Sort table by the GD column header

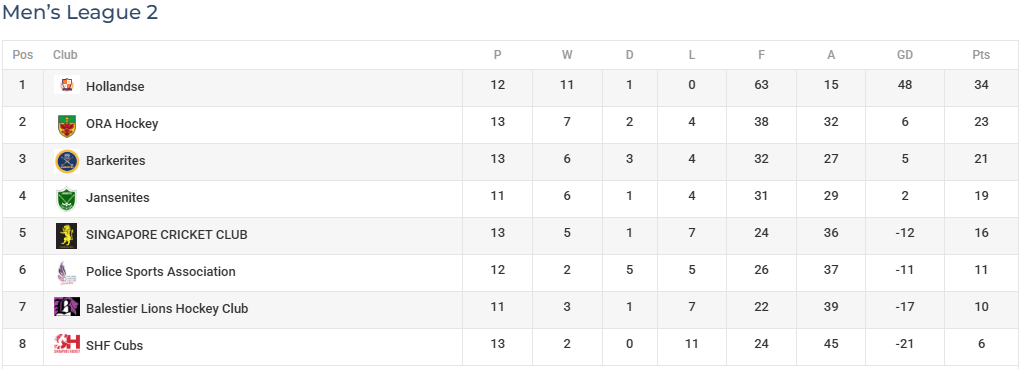pos(904,55)
